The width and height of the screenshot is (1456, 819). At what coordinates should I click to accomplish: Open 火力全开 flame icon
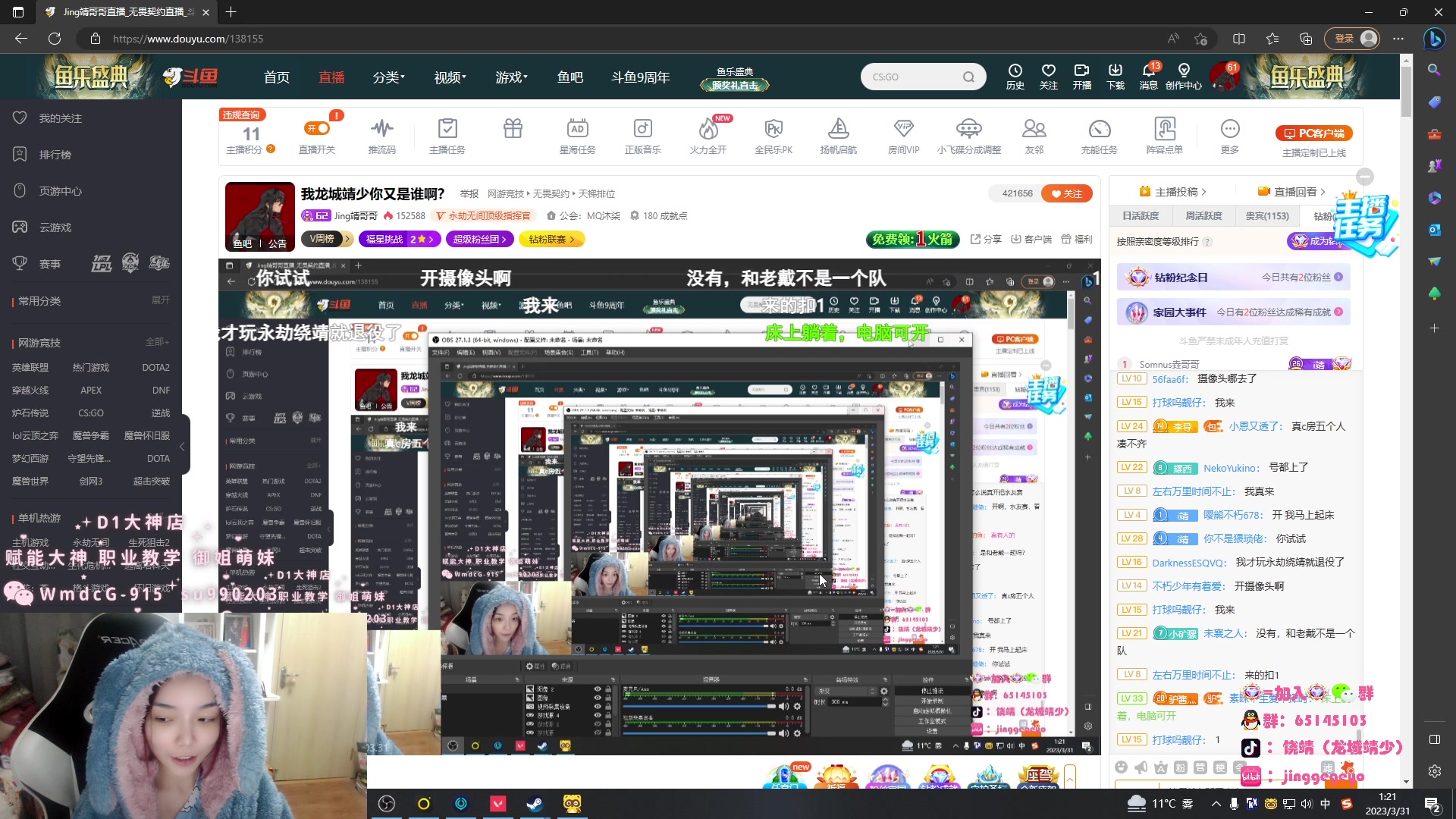tap(708, 136)
